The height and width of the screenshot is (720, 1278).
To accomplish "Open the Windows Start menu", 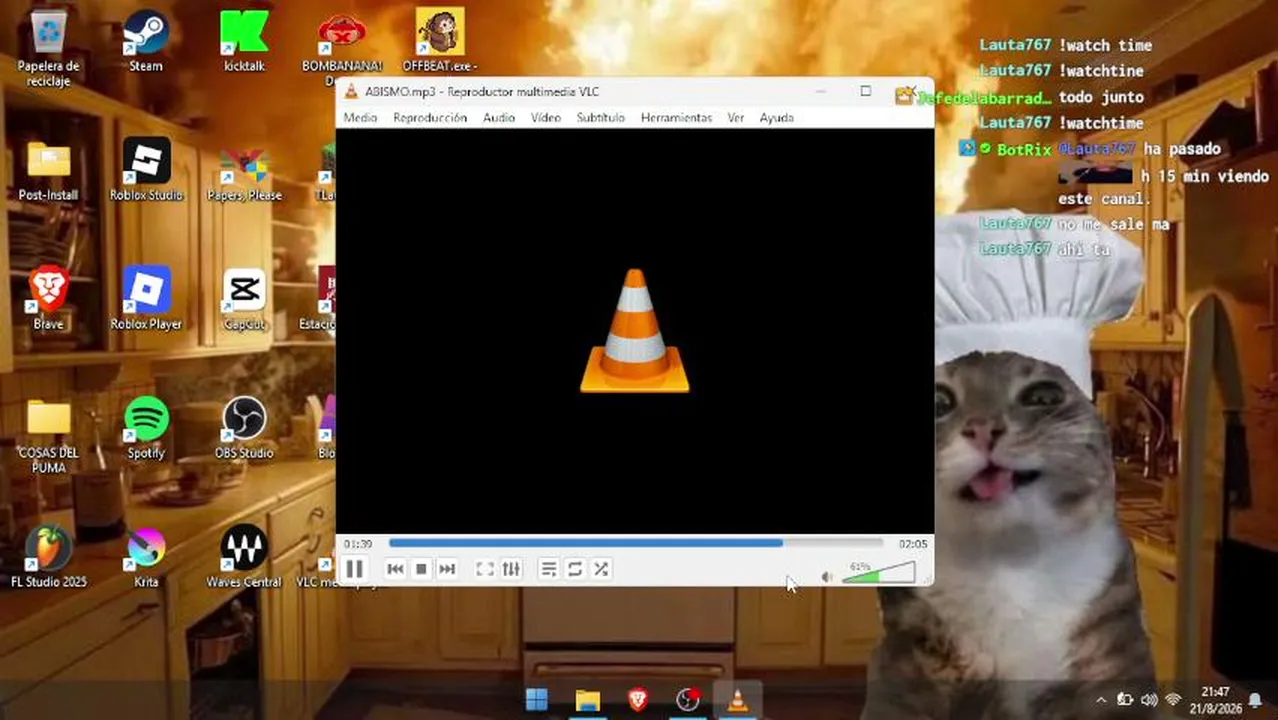I will tap(537, 699).
